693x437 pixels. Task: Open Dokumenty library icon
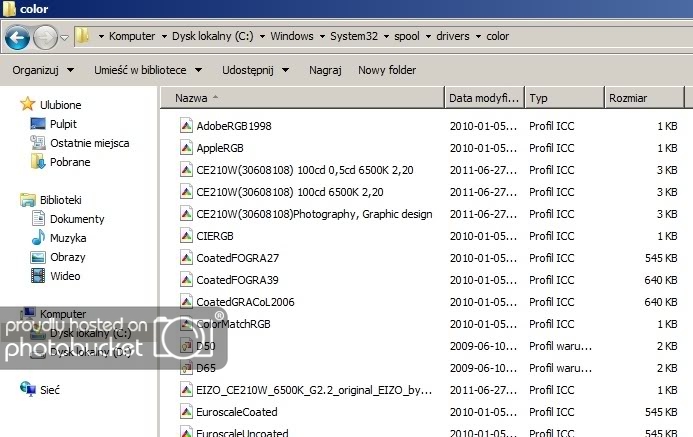(38, 218)
